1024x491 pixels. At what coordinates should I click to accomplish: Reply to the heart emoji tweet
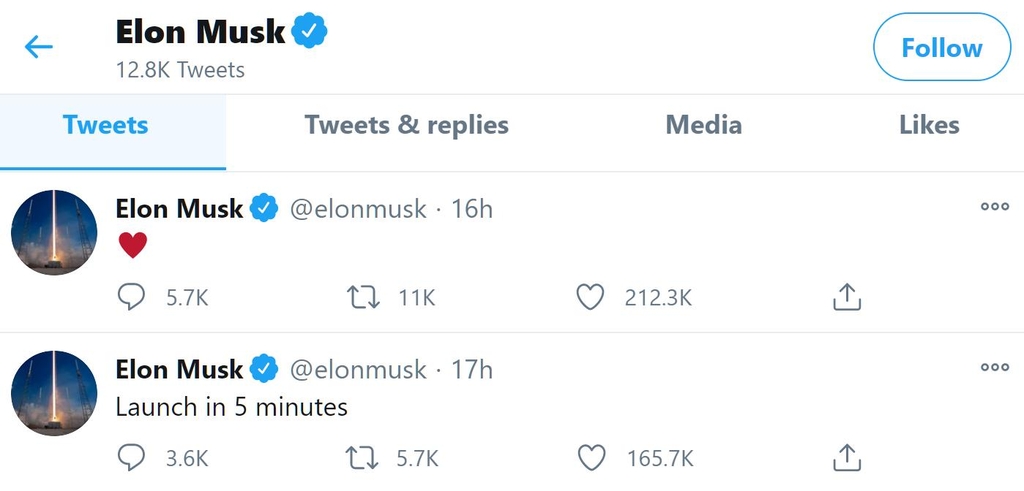(x=131, y=297)
